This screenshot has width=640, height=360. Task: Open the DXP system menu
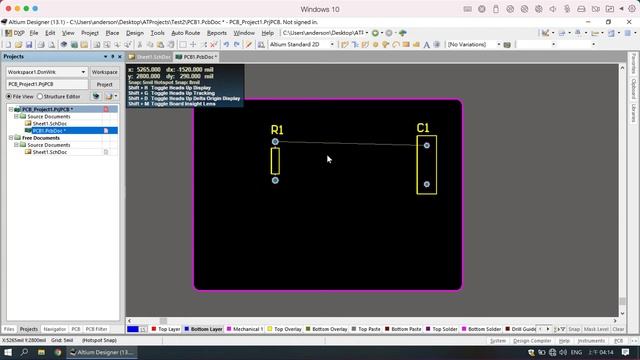tap(15, 33)
